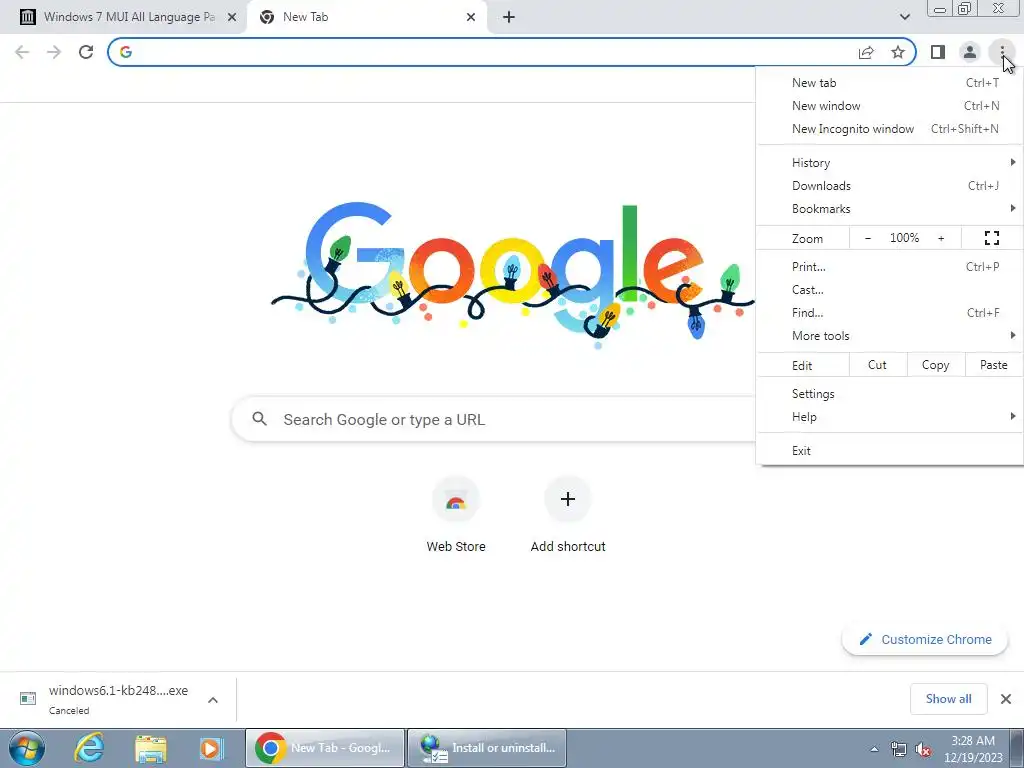
Task: Close the three-dot Chrome menu button
Action: pyautogui.click(x=1002, y=52)
